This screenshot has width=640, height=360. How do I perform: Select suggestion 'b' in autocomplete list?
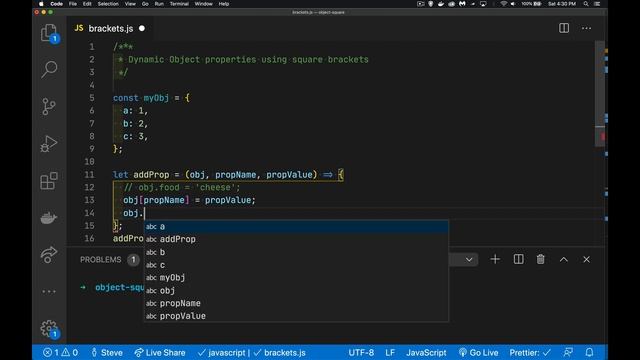click(x=296, y=252)
